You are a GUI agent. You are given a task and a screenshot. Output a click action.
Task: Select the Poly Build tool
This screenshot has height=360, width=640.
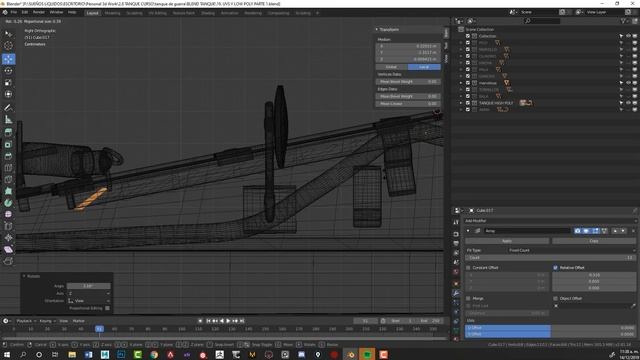point(8,191)
